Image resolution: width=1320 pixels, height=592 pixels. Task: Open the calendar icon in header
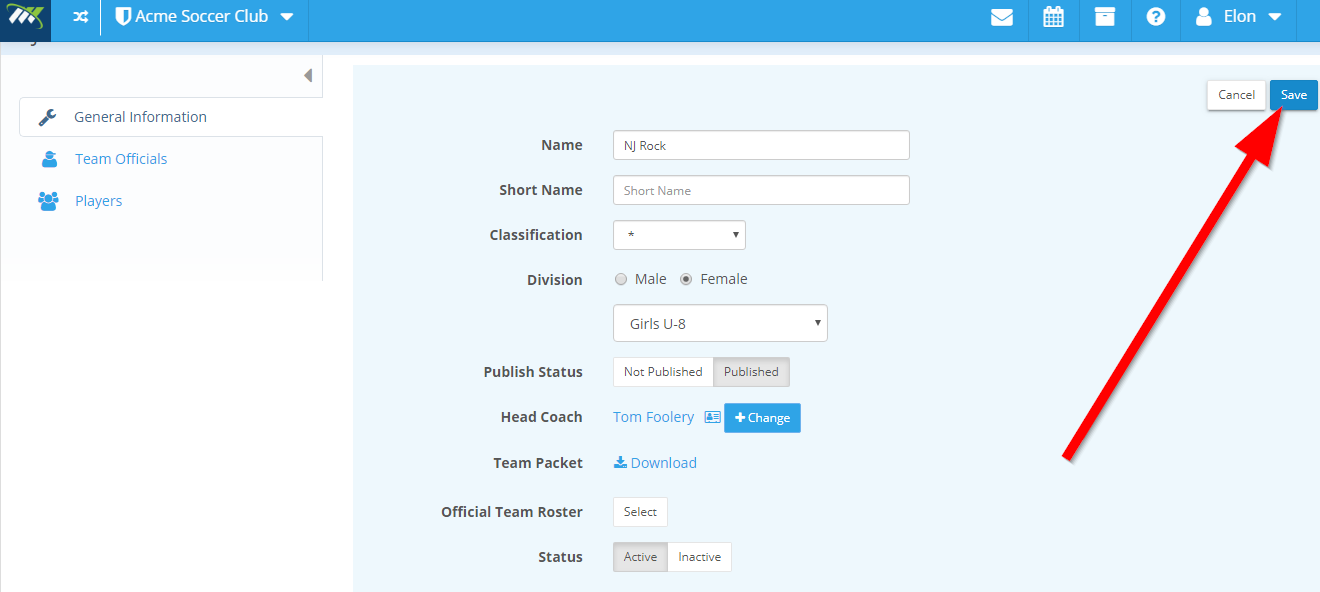coord(1053,17)
